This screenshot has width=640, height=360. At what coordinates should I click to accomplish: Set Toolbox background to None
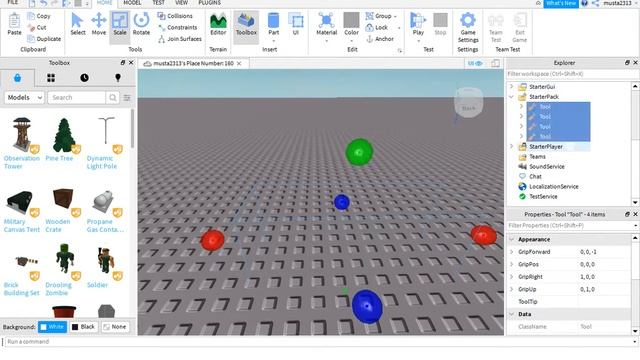[x=115, y=327]
